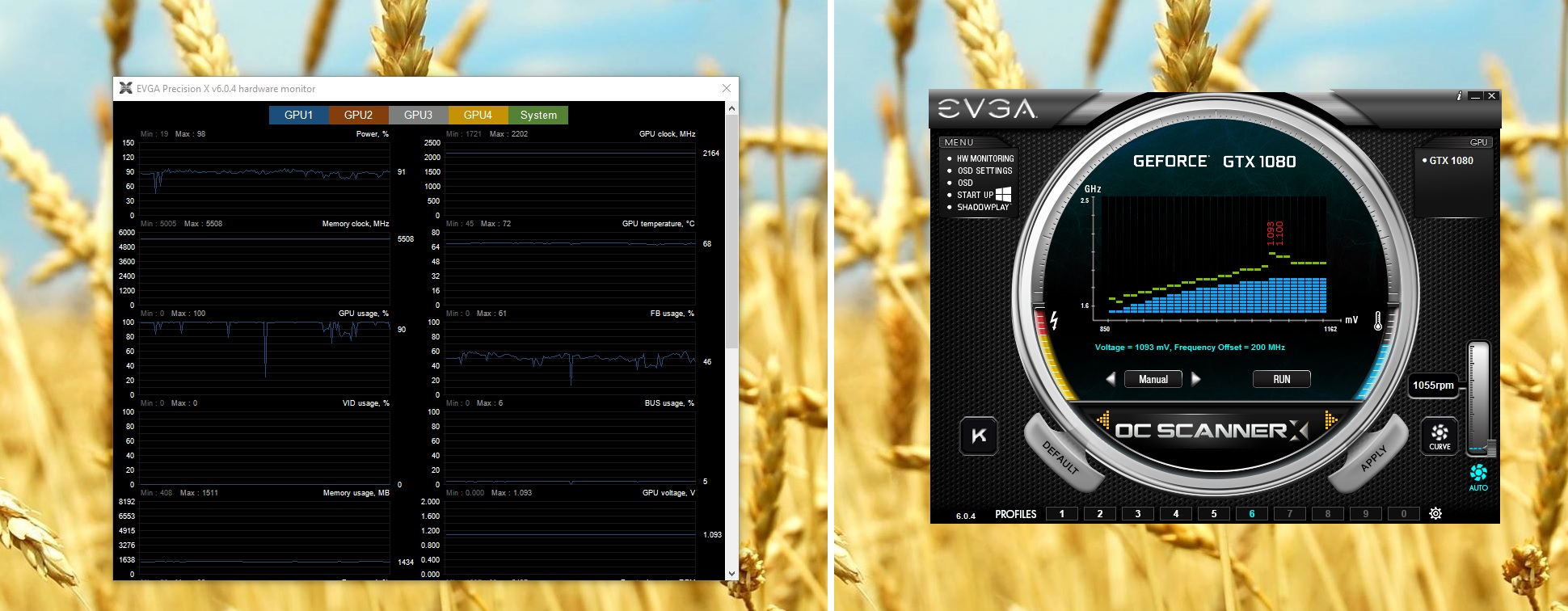This screenshot has height=611, width=1568.
Task: Switch to the GPU4 tab
Action: [x=478, y=115]
